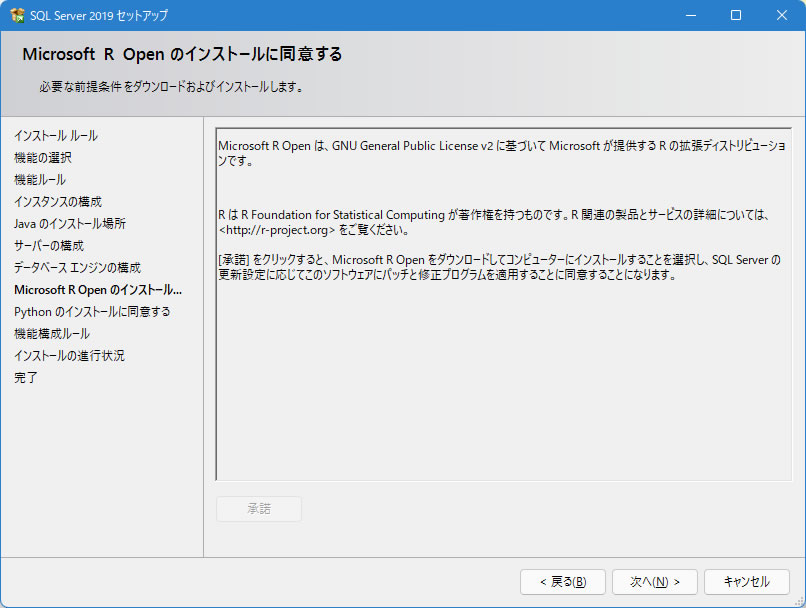Maximize the setup window
Viewport: 806px width, 608px height.
735,15
